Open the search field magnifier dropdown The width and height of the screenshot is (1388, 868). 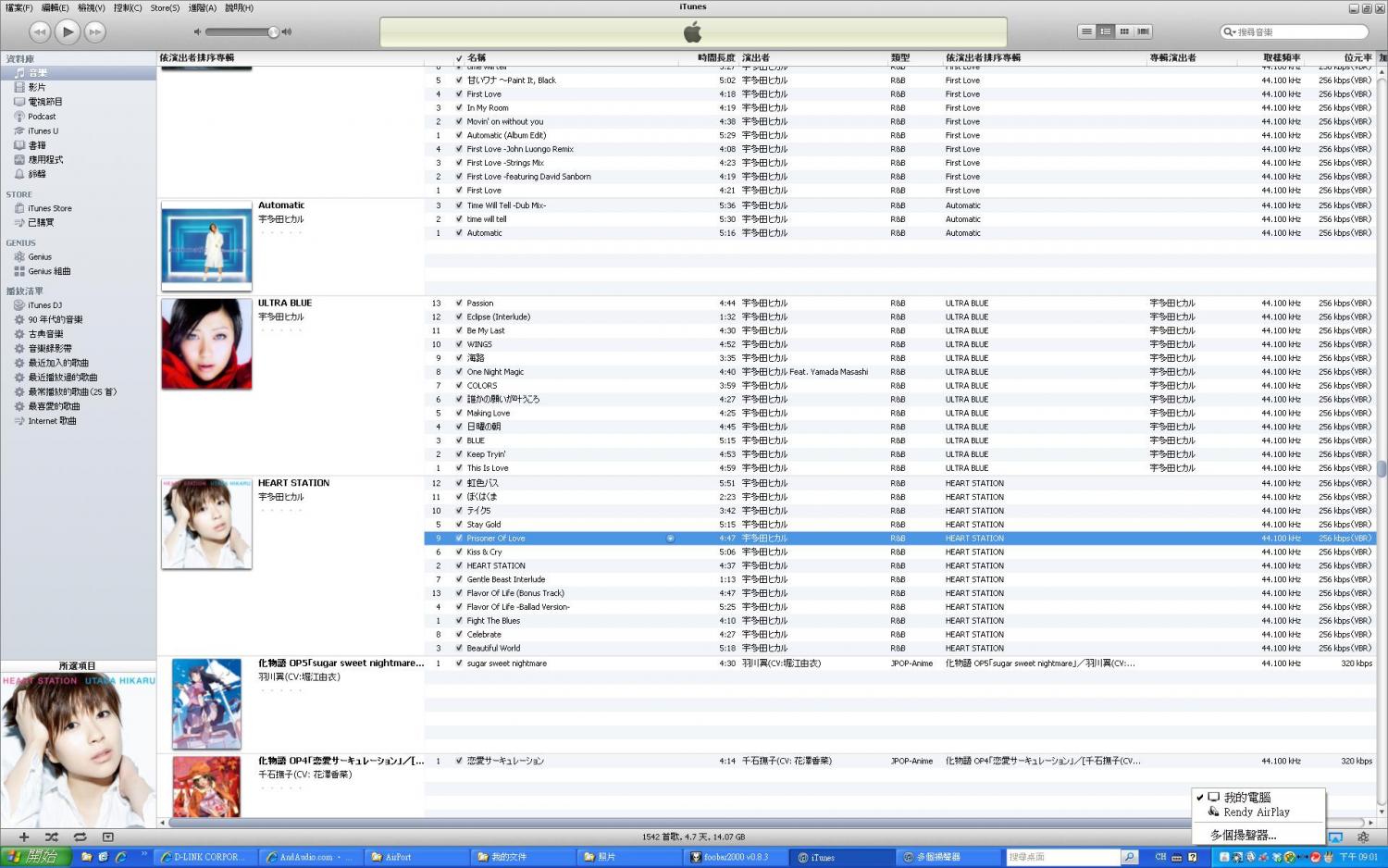tap(1230, 31)
